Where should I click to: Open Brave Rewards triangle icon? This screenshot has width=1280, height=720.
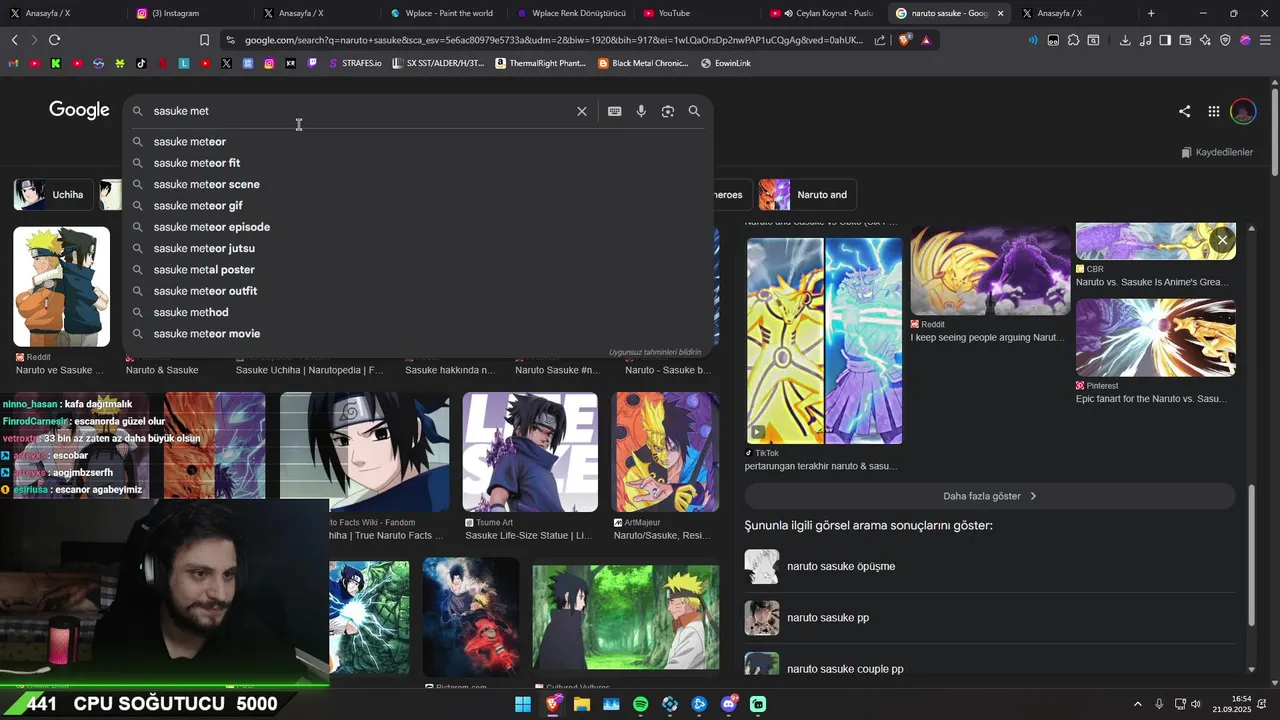(927, 40)
